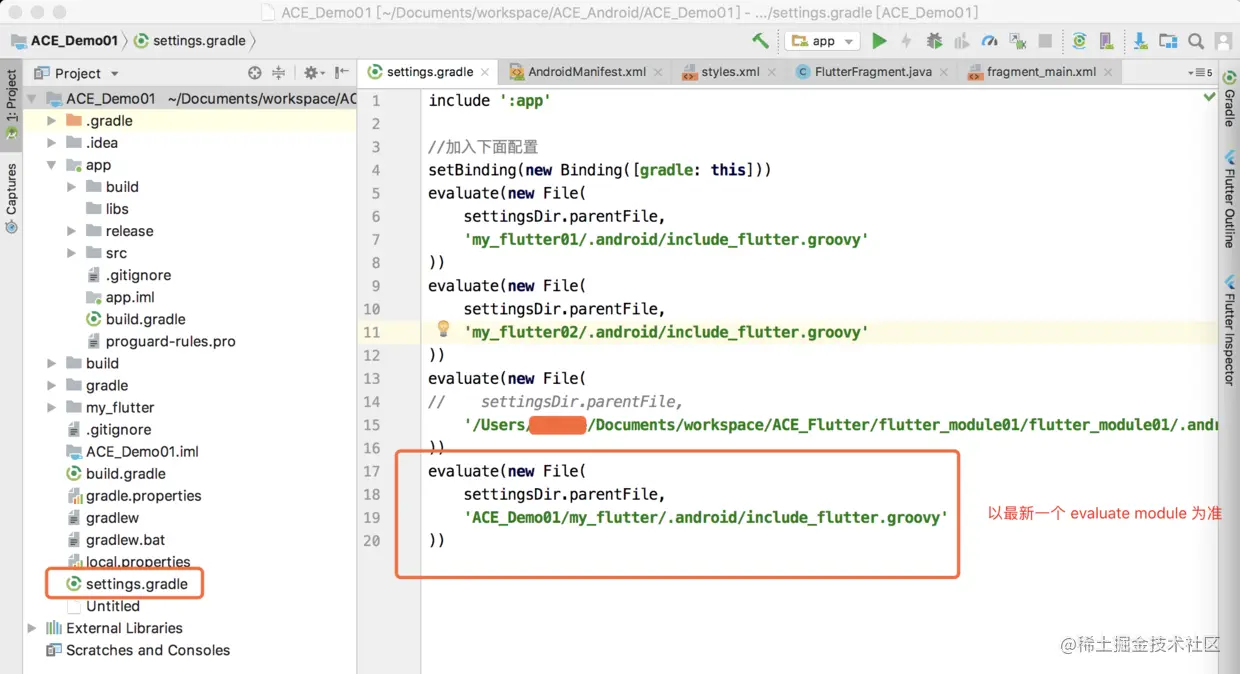Click the lightbulb intention icon on line 11
The image size is (1240, 674).
(444, 329)
